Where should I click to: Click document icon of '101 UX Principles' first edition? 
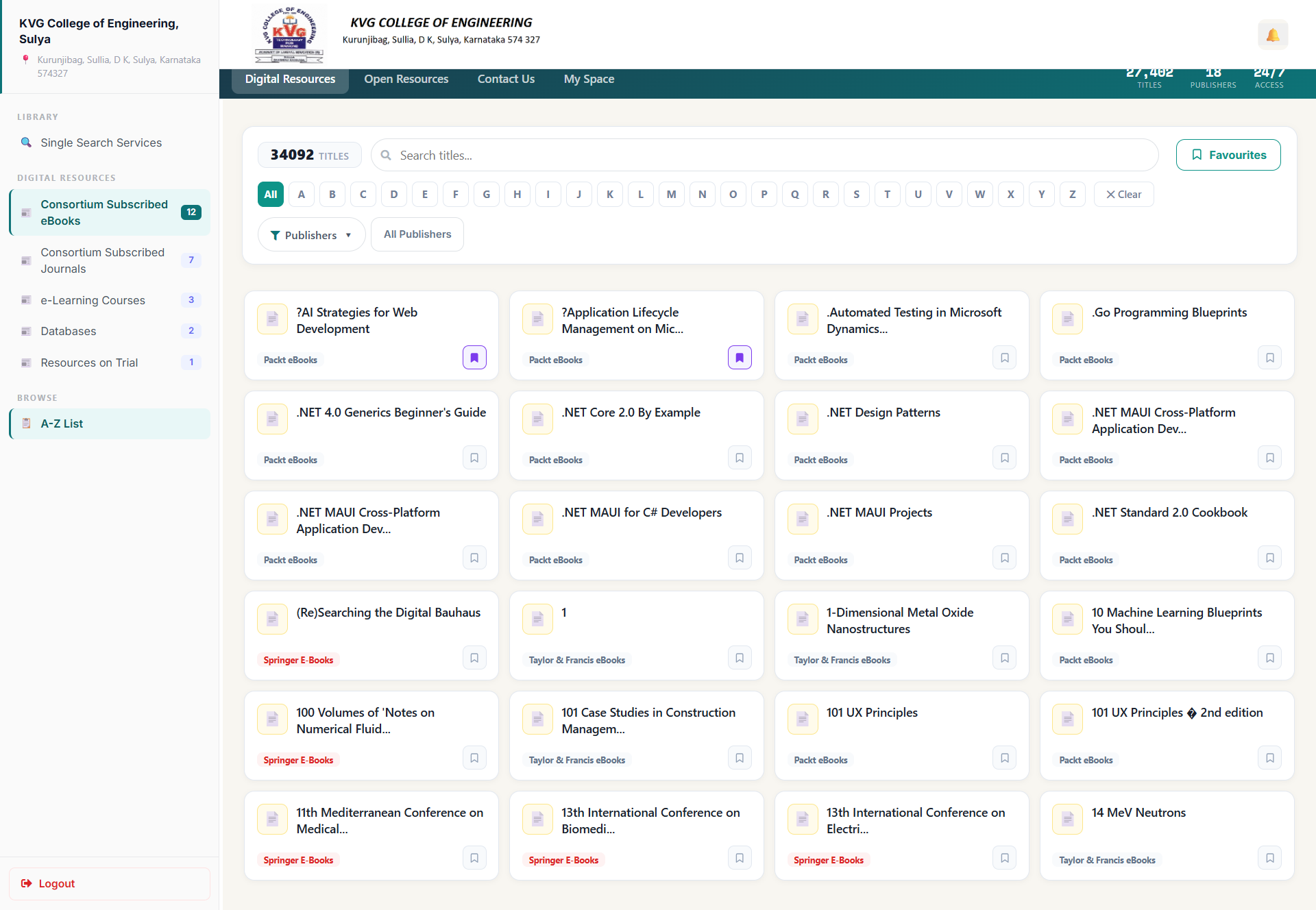coord(803,719)
